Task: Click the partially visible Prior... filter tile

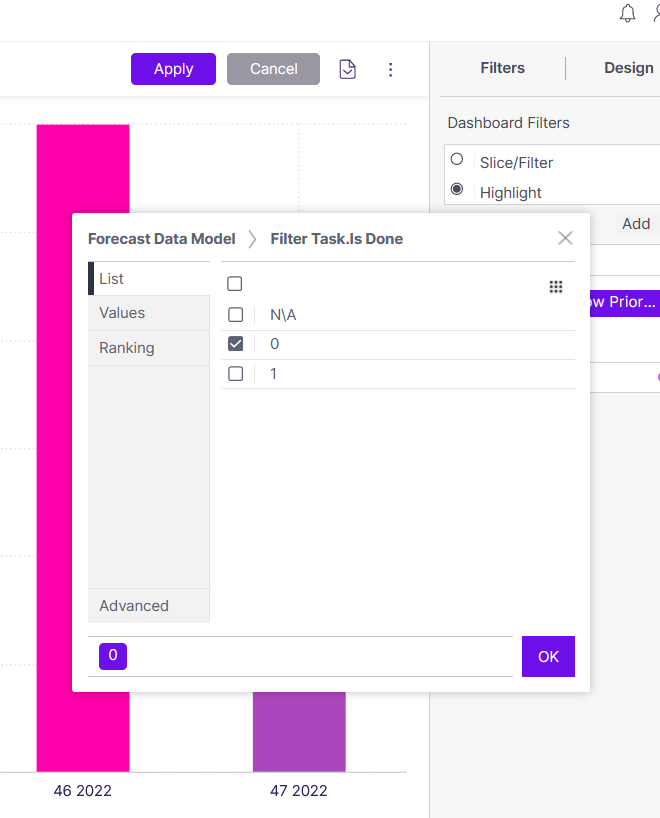Action: [625, 303]
